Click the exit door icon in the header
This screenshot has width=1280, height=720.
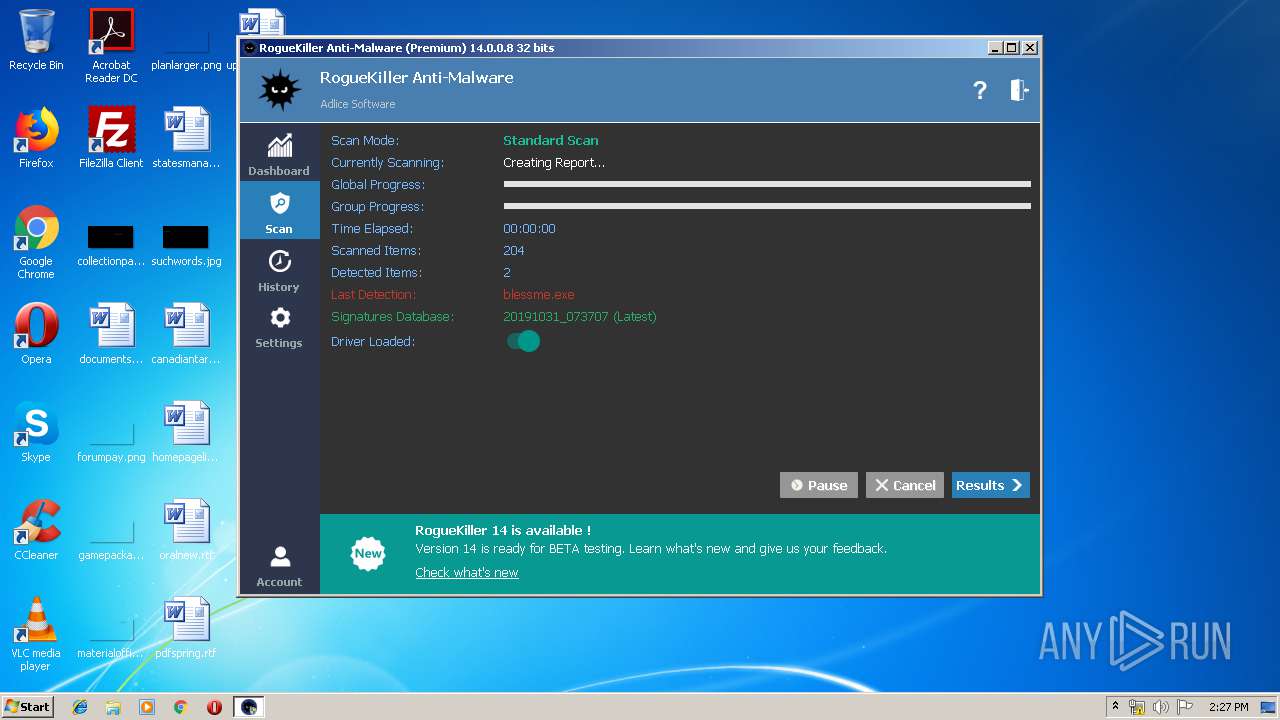(x=1019, y=90)
